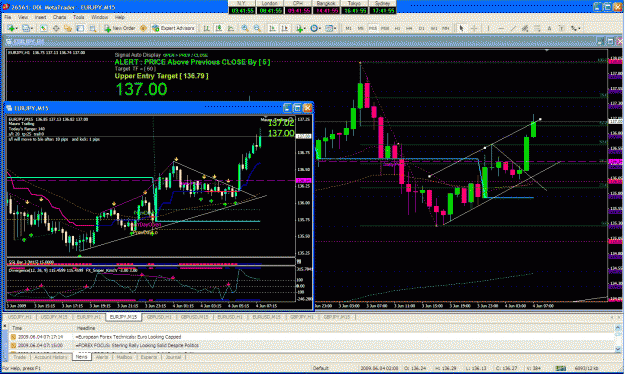Open the Help menu
This screenshot has width=625, height=374.
pos(120,18)
